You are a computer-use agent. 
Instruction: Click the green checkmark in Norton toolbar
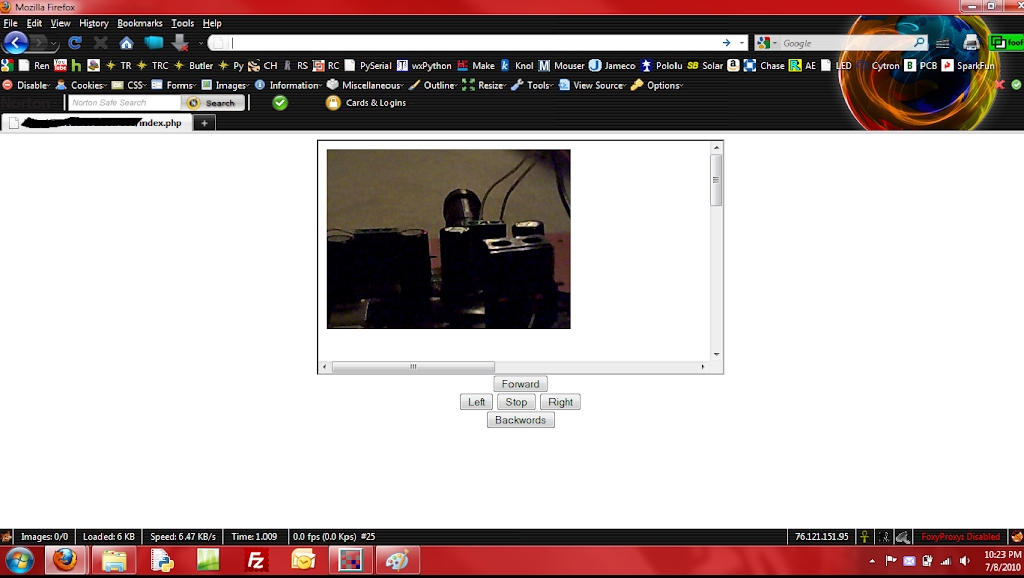pyautogui.click(x=280, y=103)
